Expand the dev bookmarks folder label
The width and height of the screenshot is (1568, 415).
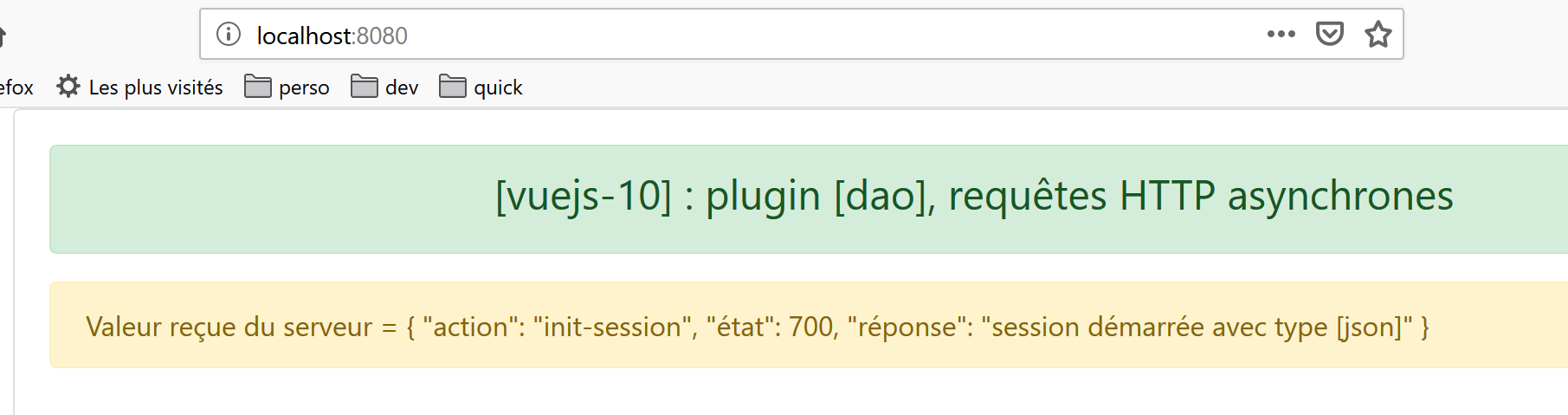[x=402, y=88]
